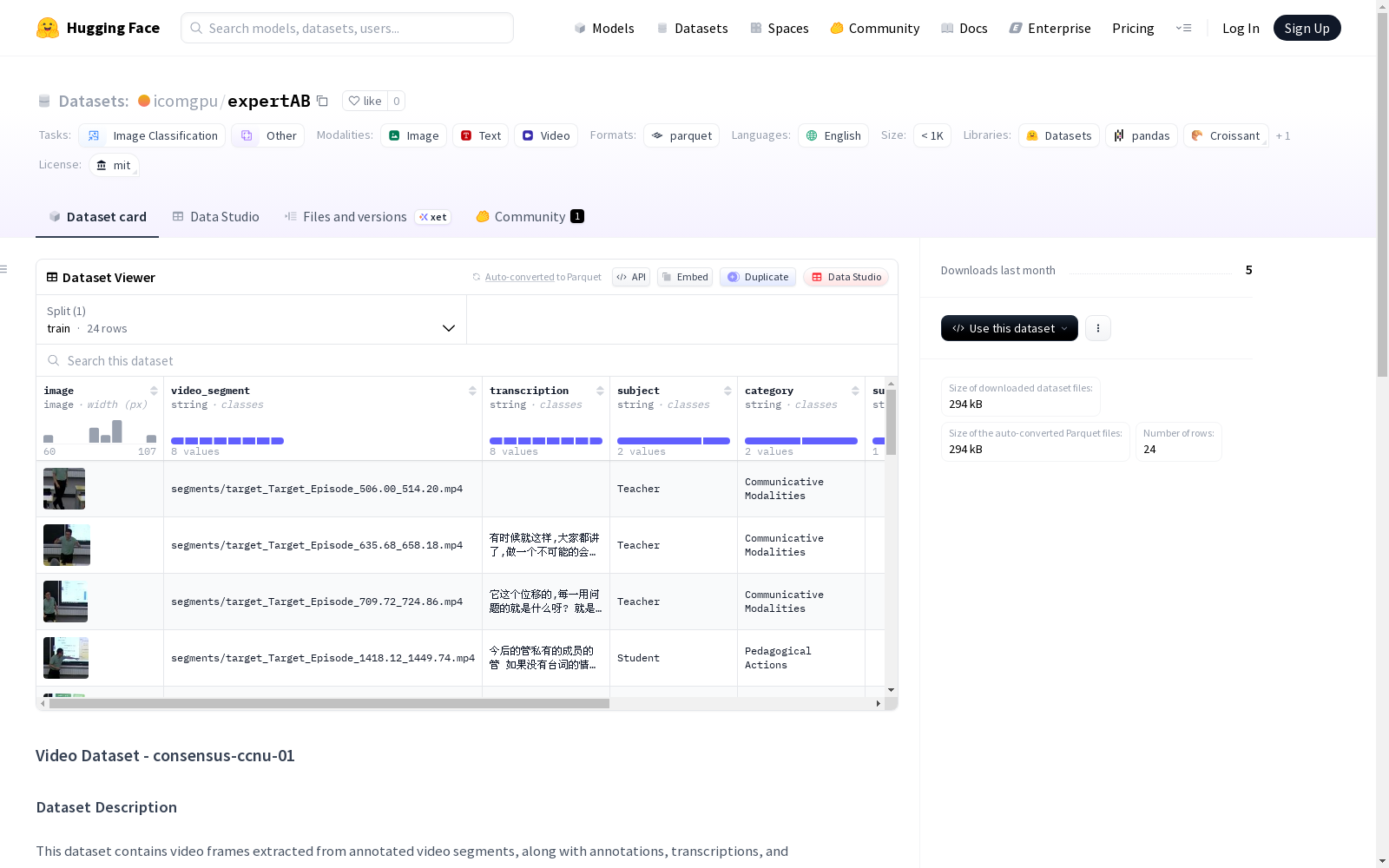Viewport: 1389px width, 868px height.
Task: Click the pandas library tag
Action: coord(1142,135)
